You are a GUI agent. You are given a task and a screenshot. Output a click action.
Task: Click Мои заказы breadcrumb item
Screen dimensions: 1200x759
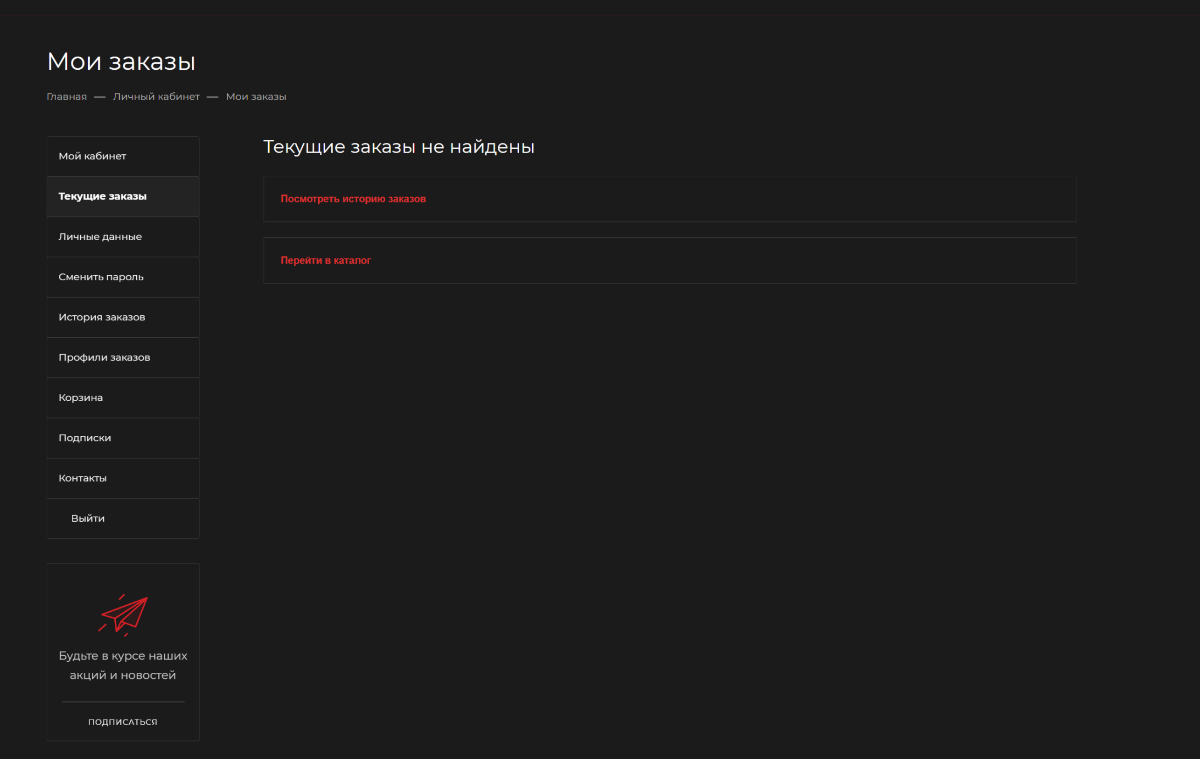(x=256, y=97)
